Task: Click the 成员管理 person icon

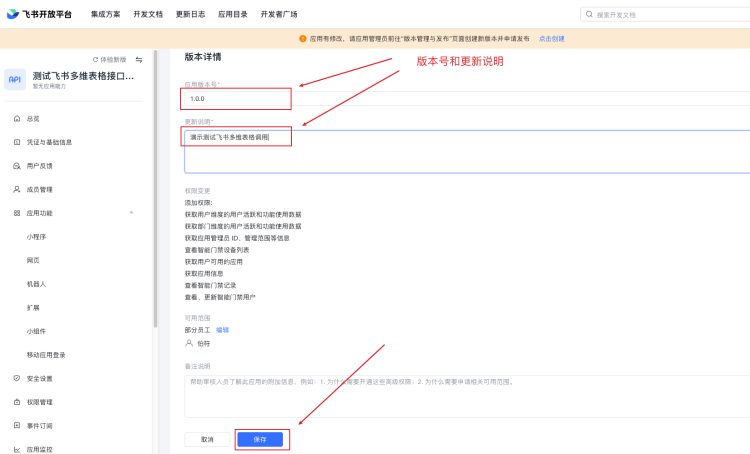Action: click(x=17, y=189)
